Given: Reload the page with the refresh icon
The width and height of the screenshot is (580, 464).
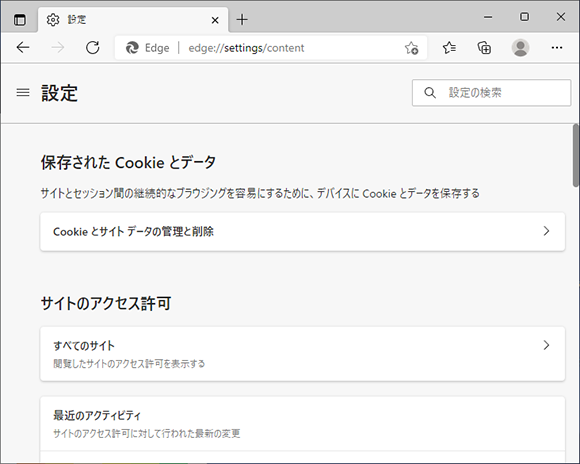Looking at the screenshot, I should point(92,47).
